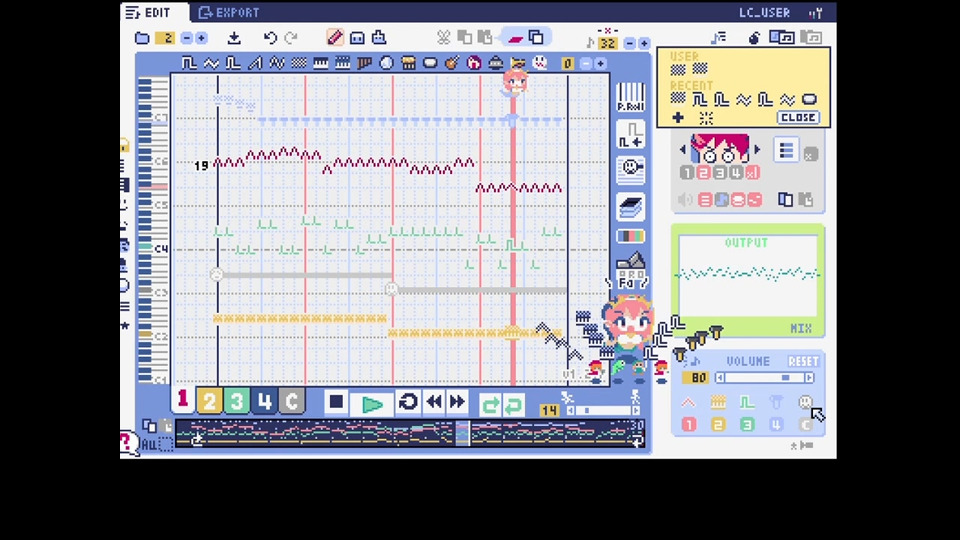The width and height of the screenshot is (960, 540).
Task: Toggle the forward loop arrow
Action: [490, 404]
